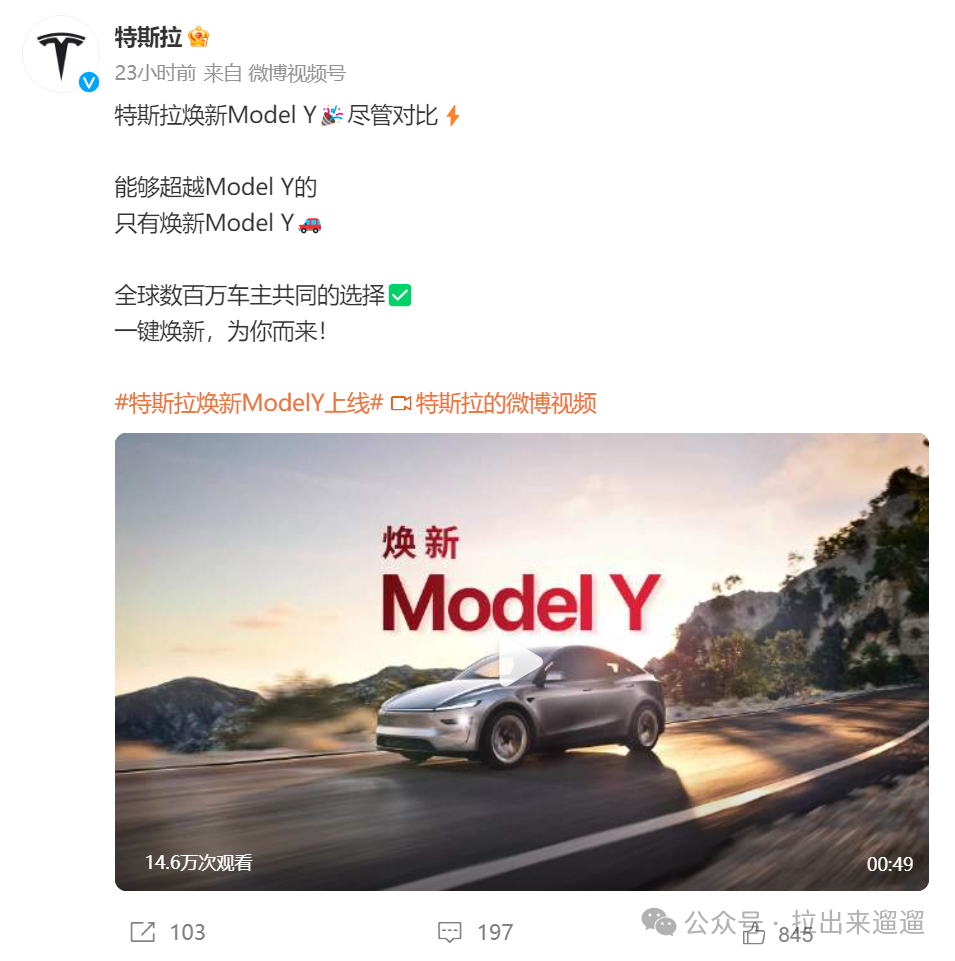Open hashtag #特斯拉焕新ModelY上线#
The width and height of the screenshot is (955, 961).
[x=249, y=403]
